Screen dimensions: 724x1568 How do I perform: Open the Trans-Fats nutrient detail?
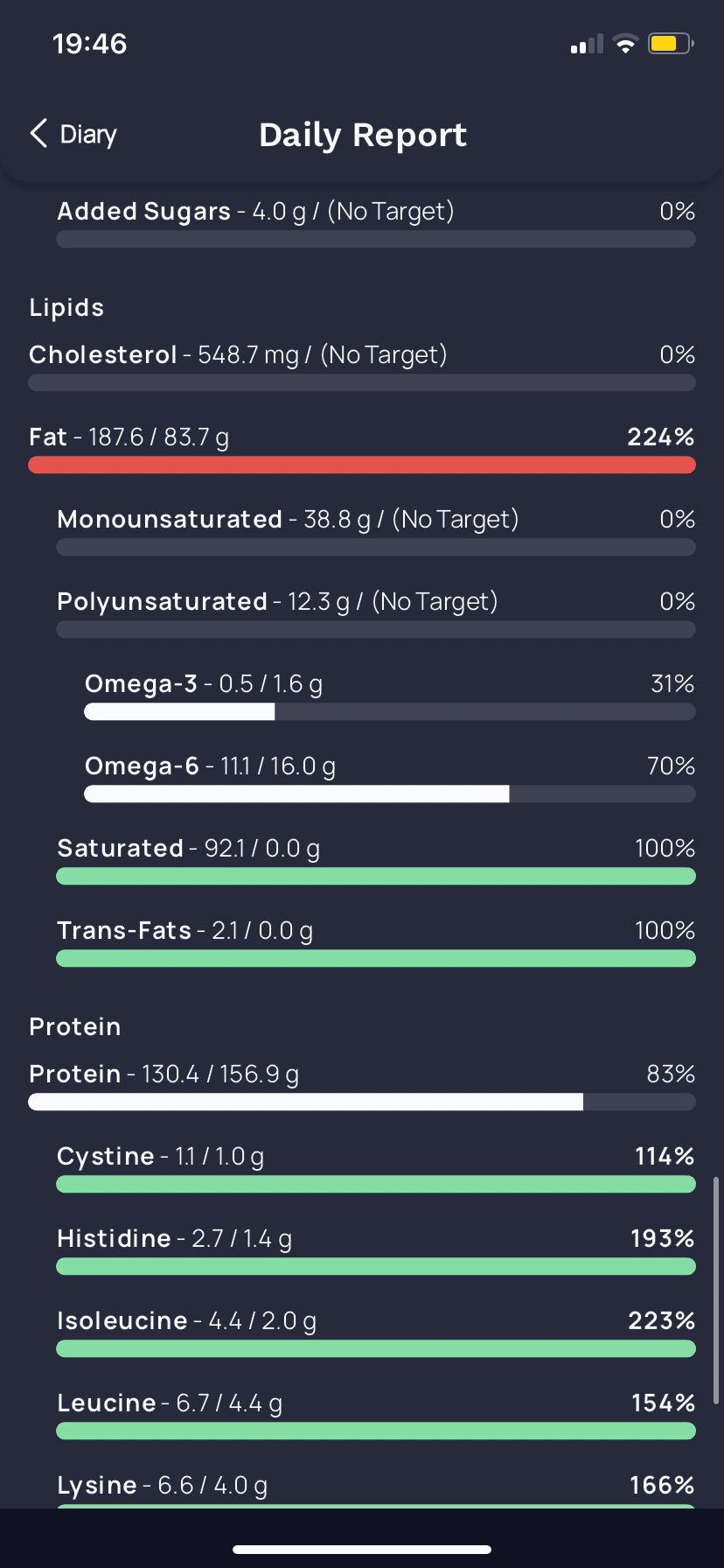pyautogui.click(x=185, y=931)
